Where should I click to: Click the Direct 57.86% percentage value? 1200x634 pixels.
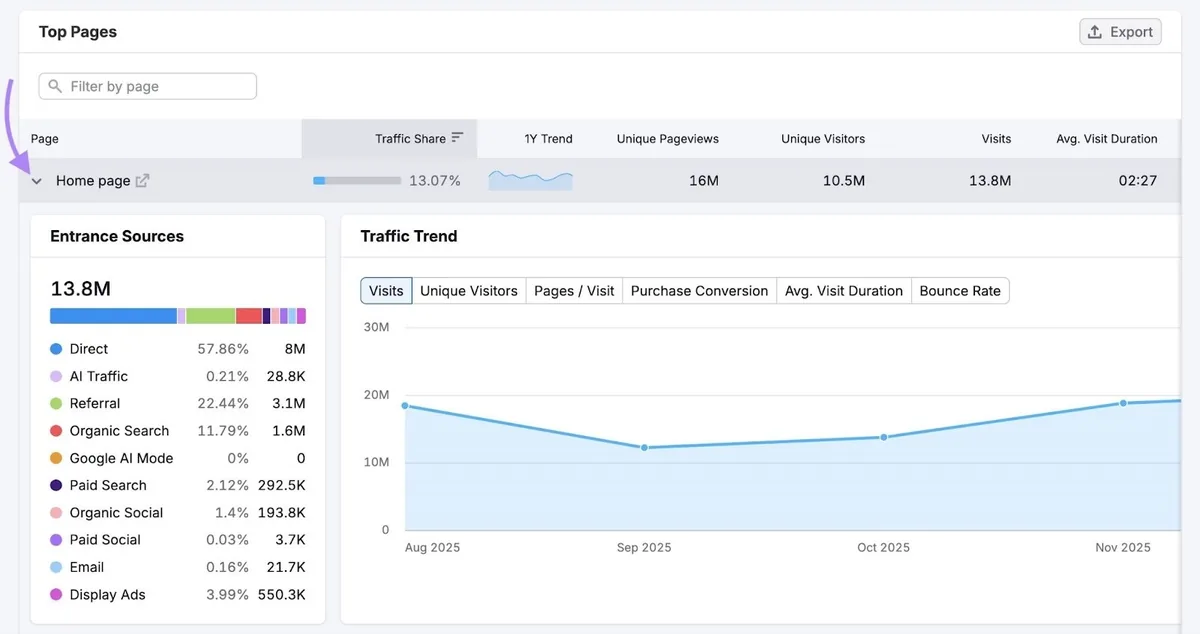[x=223, y=349]
